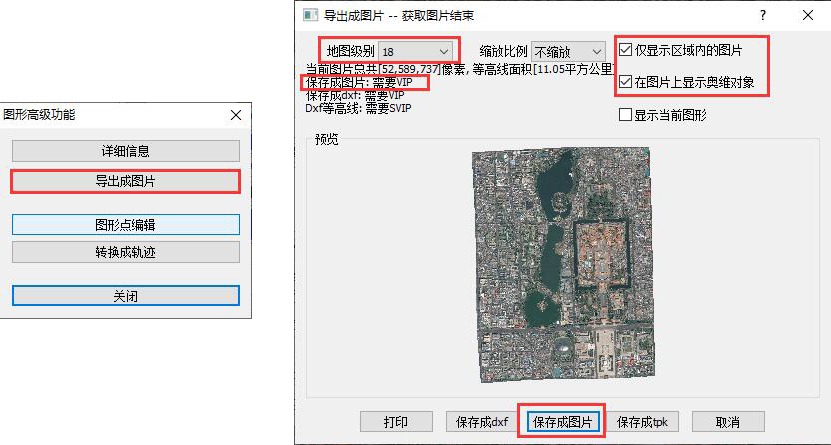Viewport: 831px width, 445px height.
Task: Open 图形点编辑 editor
Action: click(125, 225)
